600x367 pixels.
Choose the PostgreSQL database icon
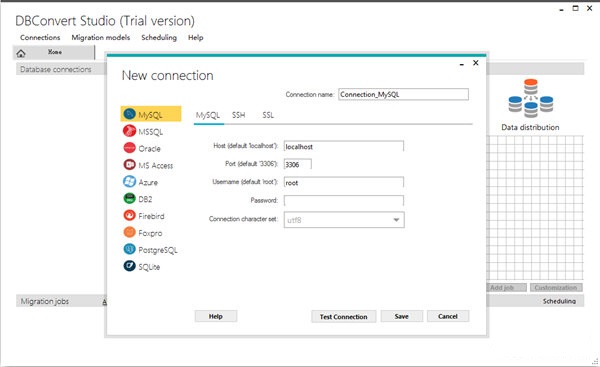pos(129,249)
